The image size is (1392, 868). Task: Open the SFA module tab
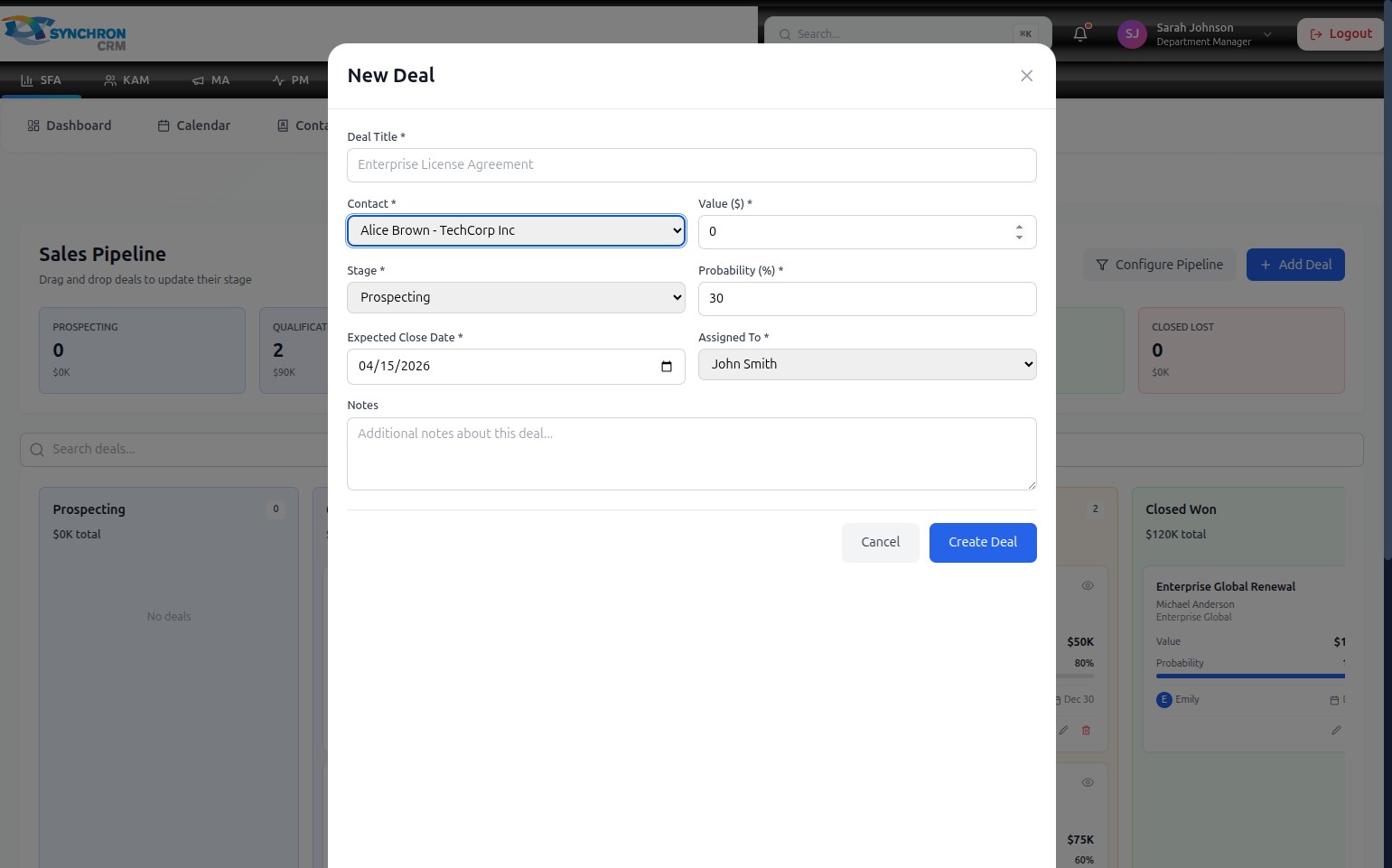pyautogui.click(x=42, y=80)
